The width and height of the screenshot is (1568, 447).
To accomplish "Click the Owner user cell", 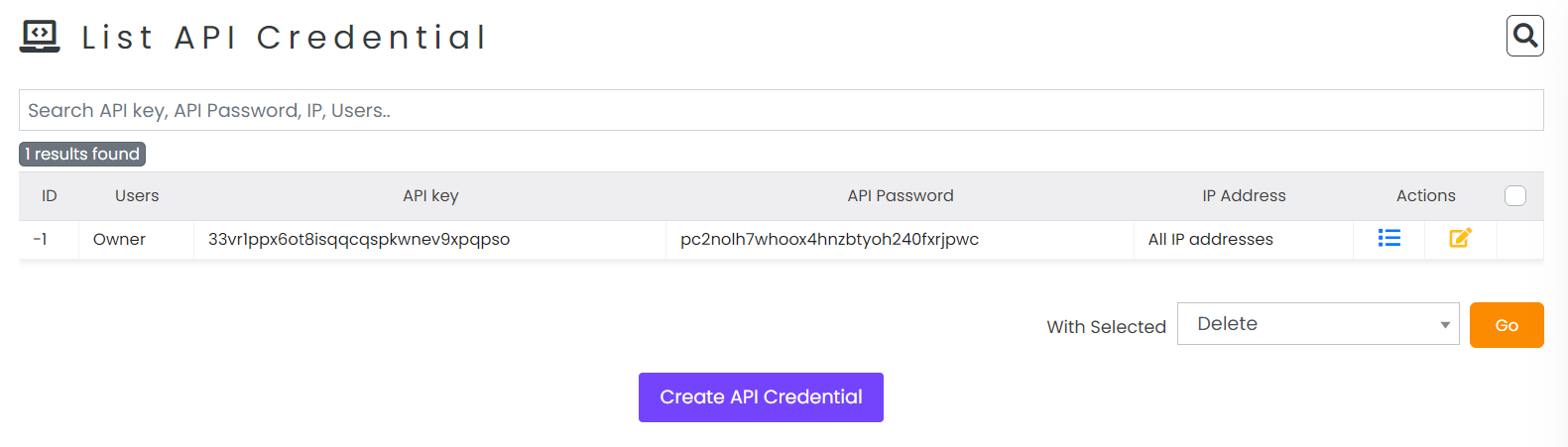I will [x=119, y=240].
